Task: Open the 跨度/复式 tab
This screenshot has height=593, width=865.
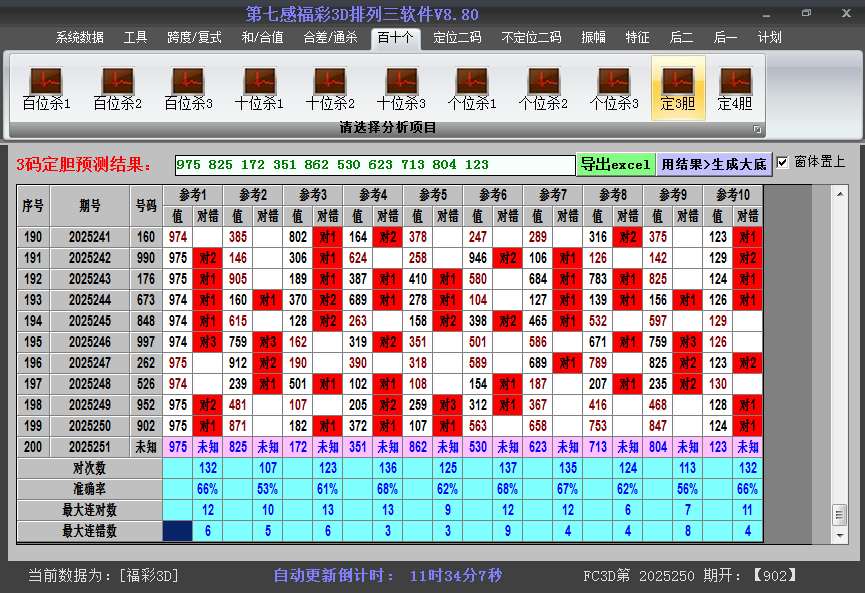Action: point(194,38)
